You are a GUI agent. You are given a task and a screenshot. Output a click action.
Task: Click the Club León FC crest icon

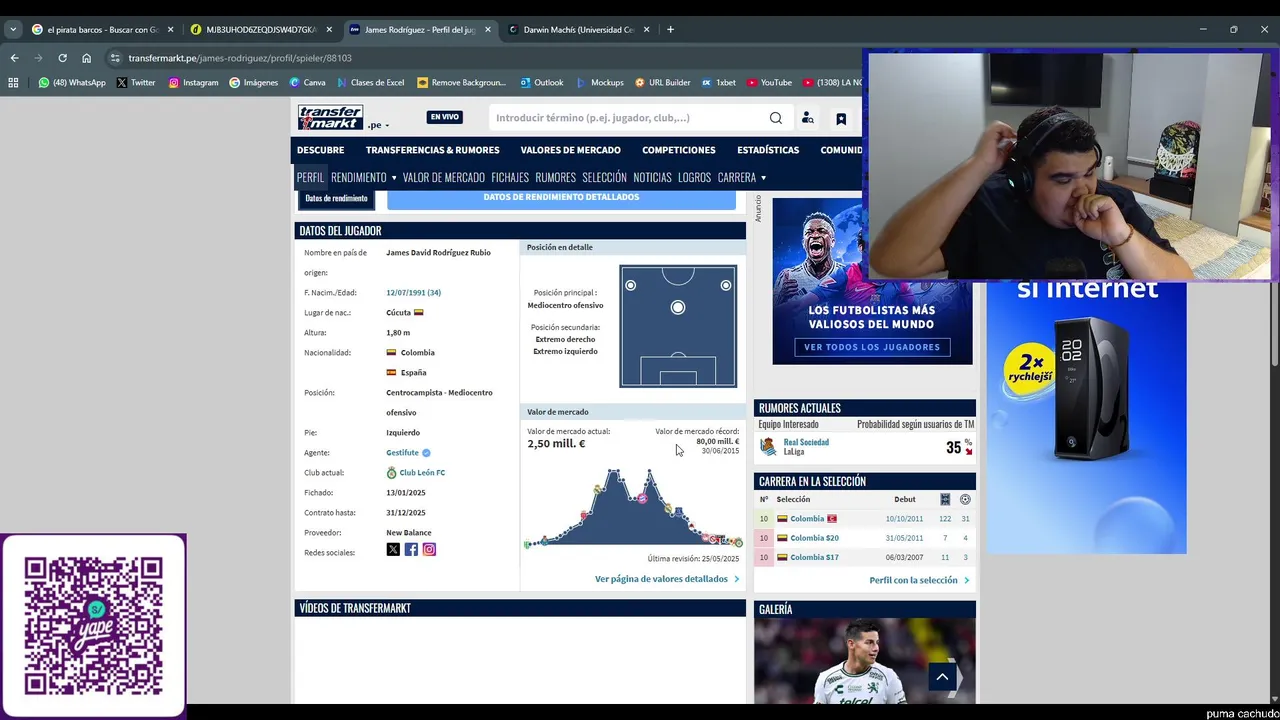pyautogui.click(x=391, y=472)
